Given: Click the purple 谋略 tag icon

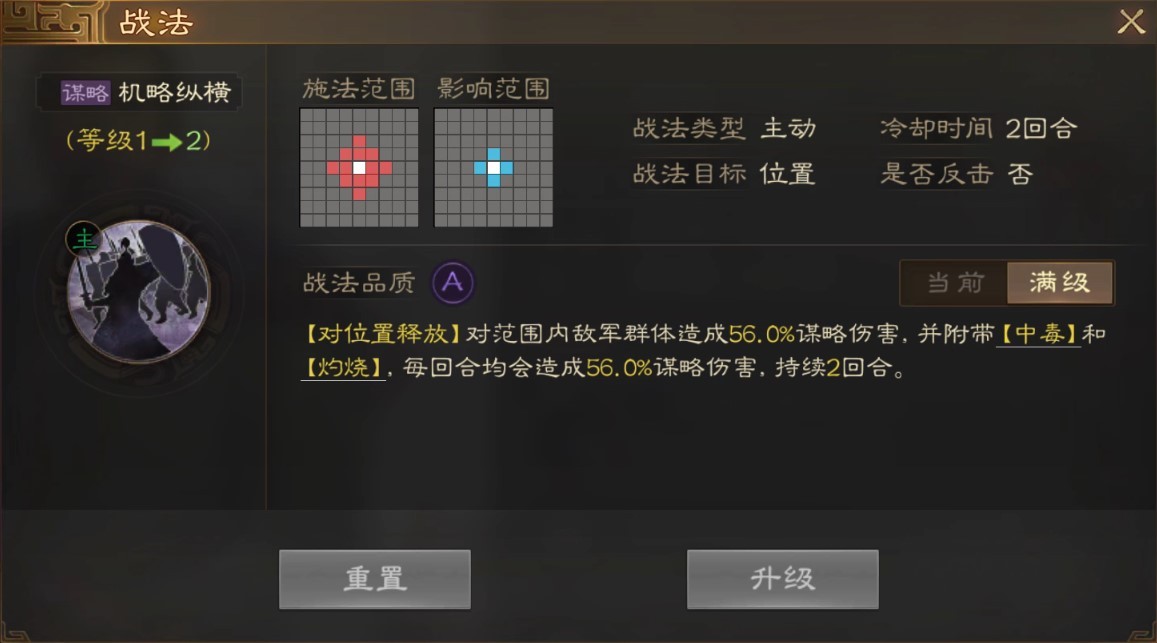Looking at the screenshot, I should click(x=86, y=92).
